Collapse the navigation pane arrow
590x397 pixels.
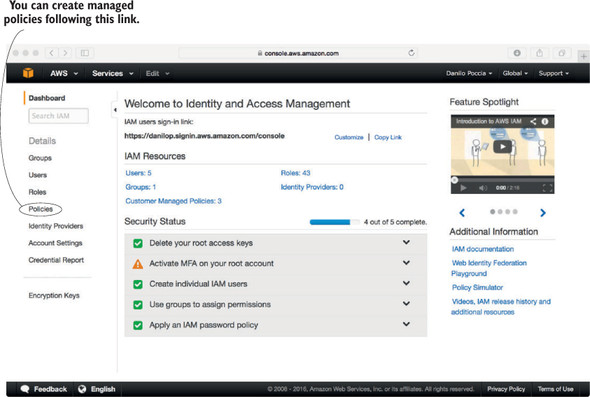click(115, 110)
